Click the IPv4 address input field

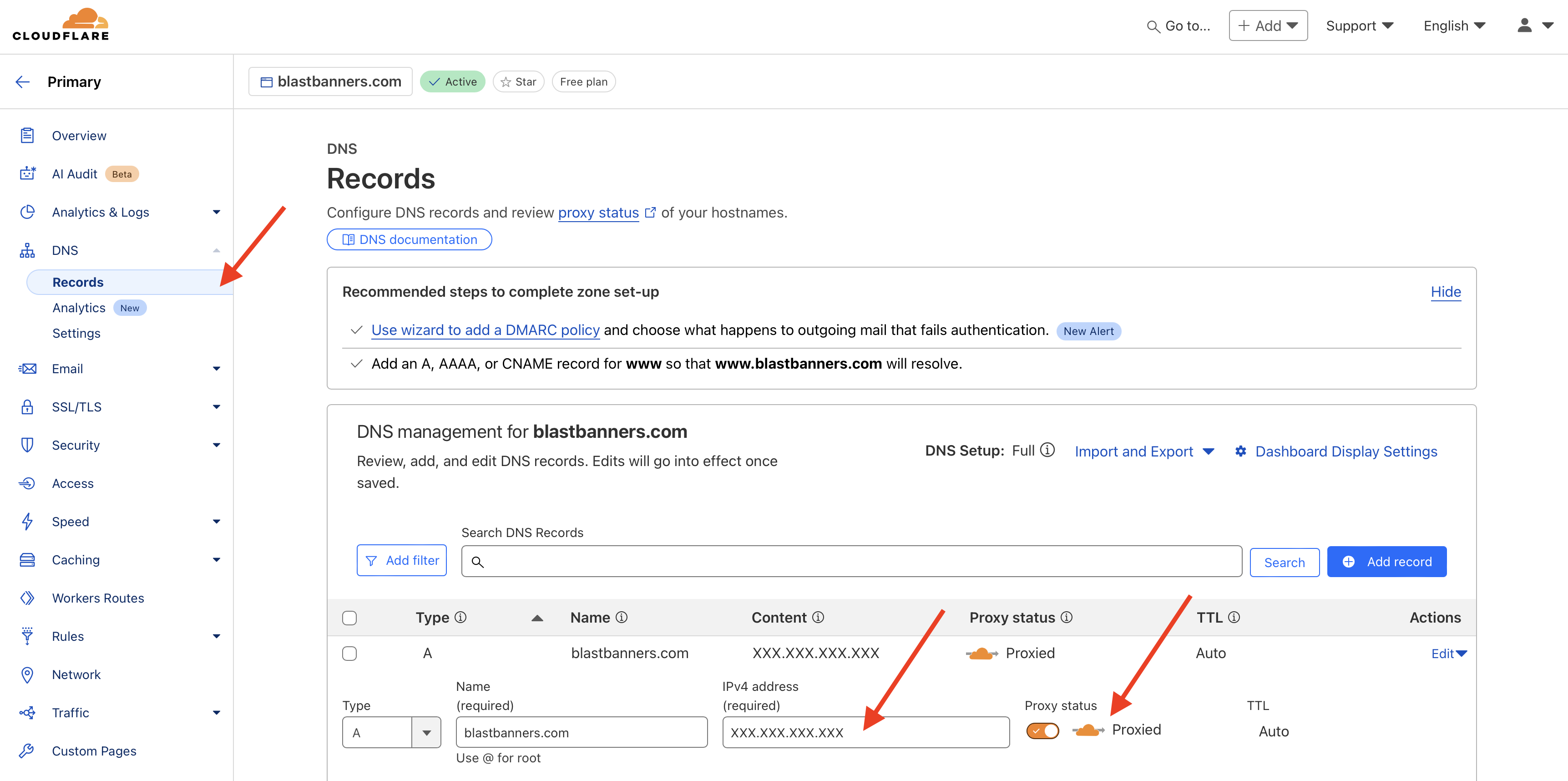(865, 732)
